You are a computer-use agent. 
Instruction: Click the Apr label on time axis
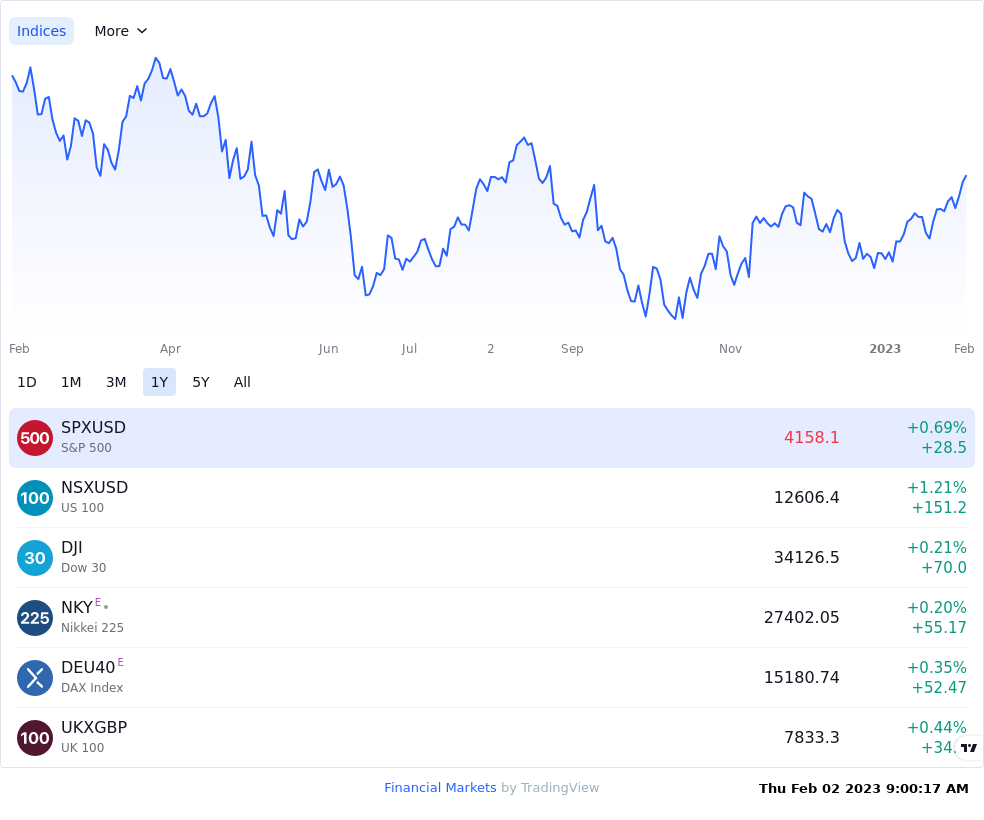(170, 349)
